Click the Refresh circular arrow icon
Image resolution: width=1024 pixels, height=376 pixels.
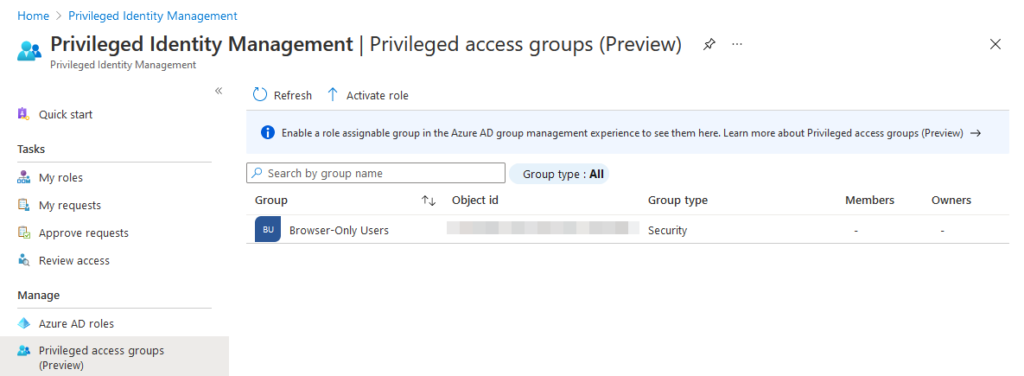[x=260, y=95]
